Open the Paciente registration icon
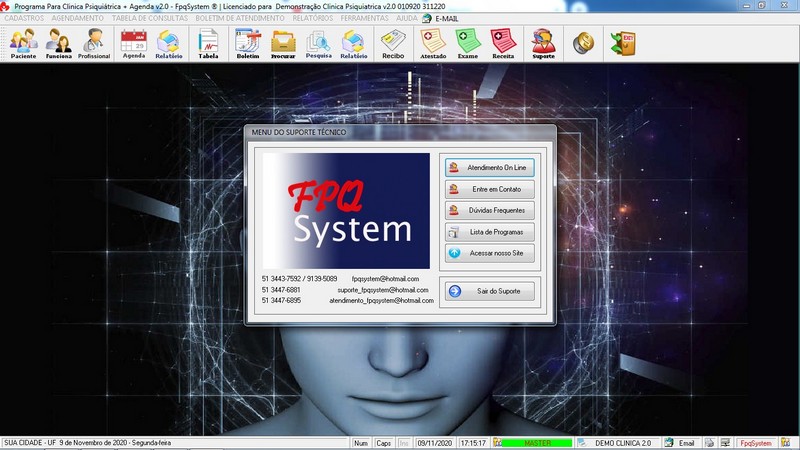800x450 pixels. 24,44
